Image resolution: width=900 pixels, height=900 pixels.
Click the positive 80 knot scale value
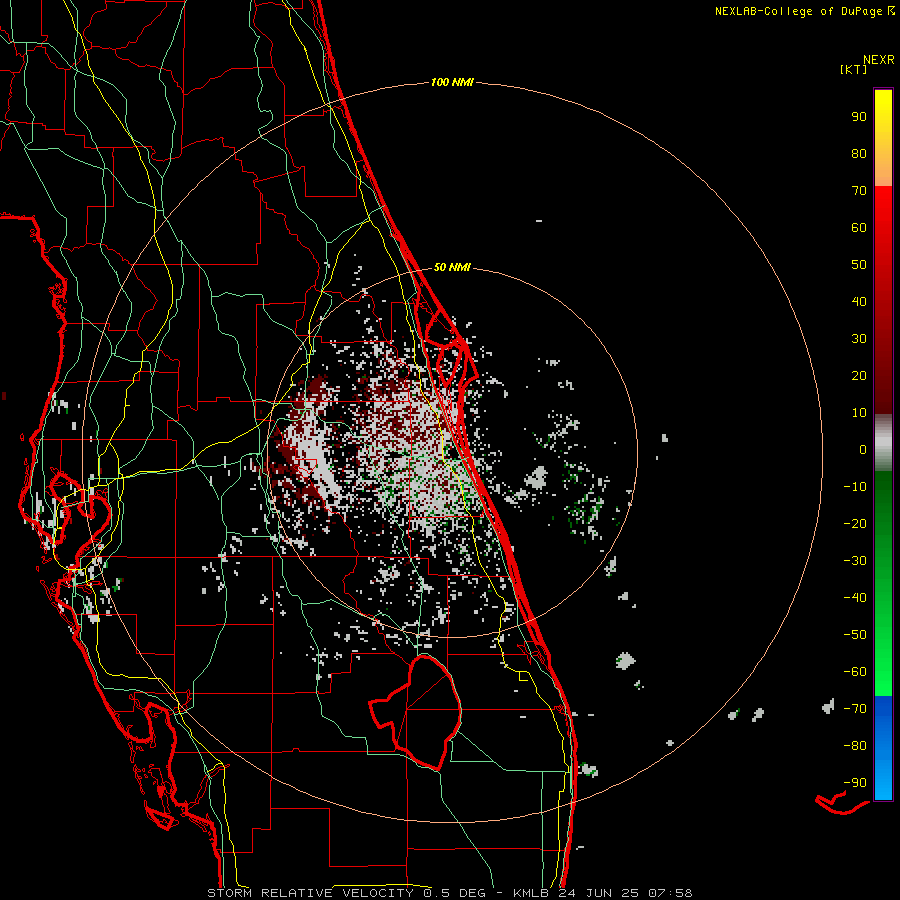point(859,153)
